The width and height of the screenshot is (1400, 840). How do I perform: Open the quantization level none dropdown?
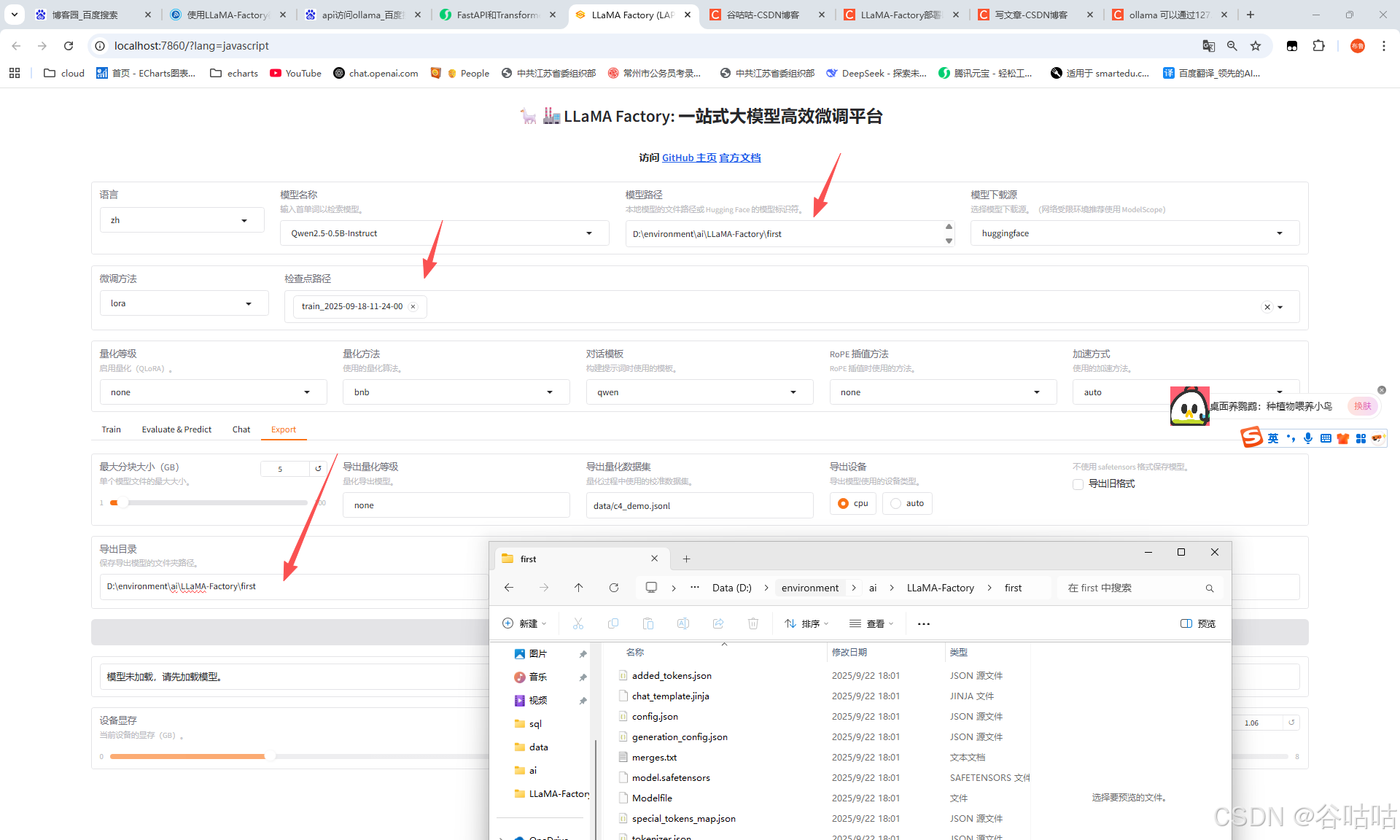click(213, 392)
